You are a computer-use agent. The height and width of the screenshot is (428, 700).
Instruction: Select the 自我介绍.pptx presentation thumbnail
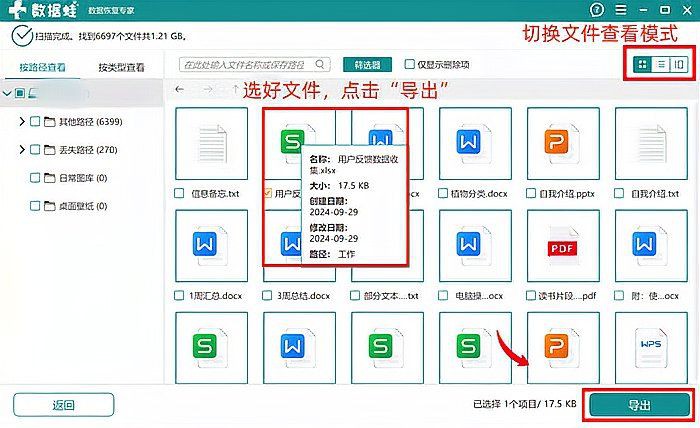pos(563,144)
